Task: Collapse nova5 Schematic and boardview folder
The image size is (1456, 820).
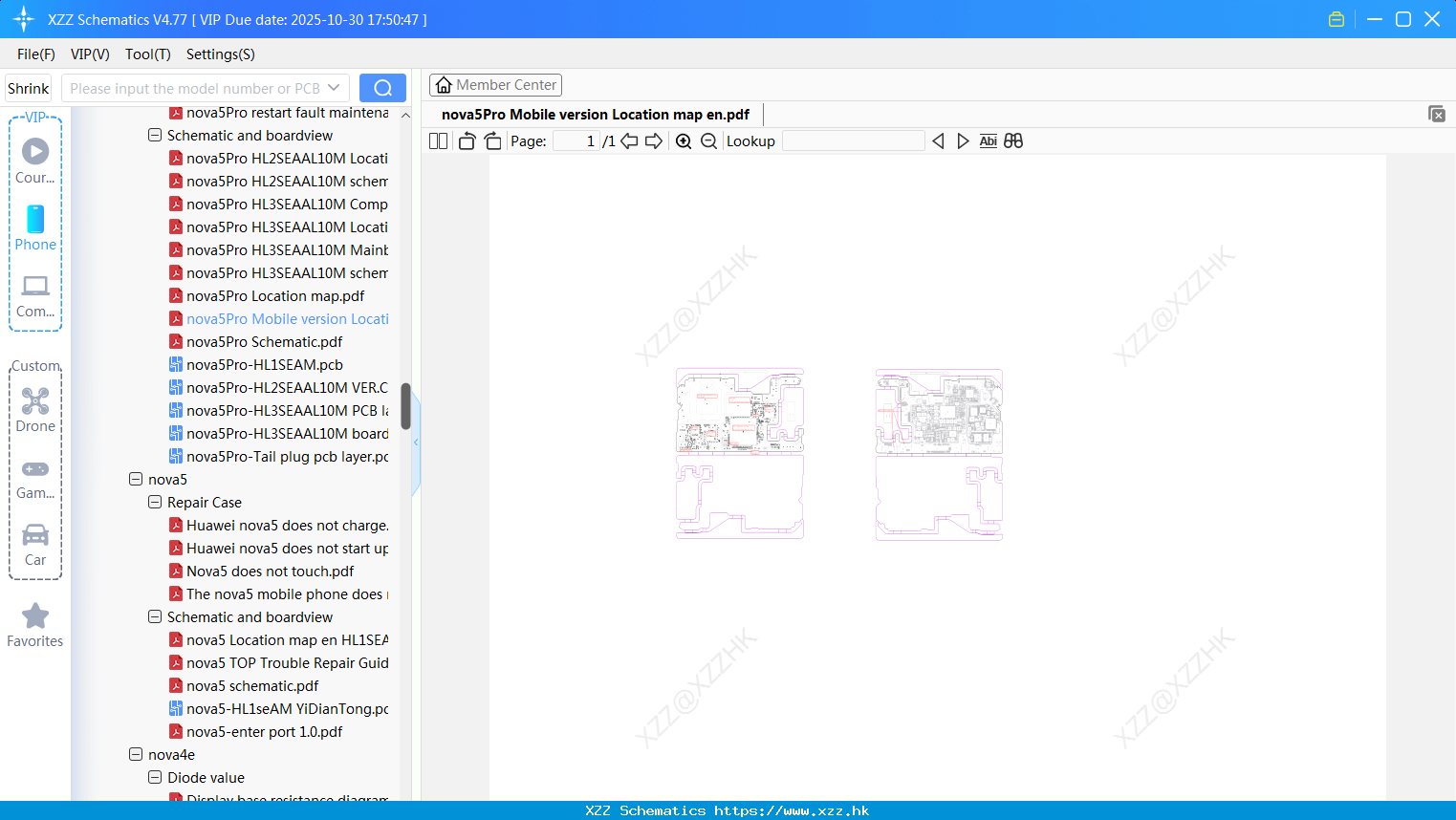Action: [x=155, y=616]
